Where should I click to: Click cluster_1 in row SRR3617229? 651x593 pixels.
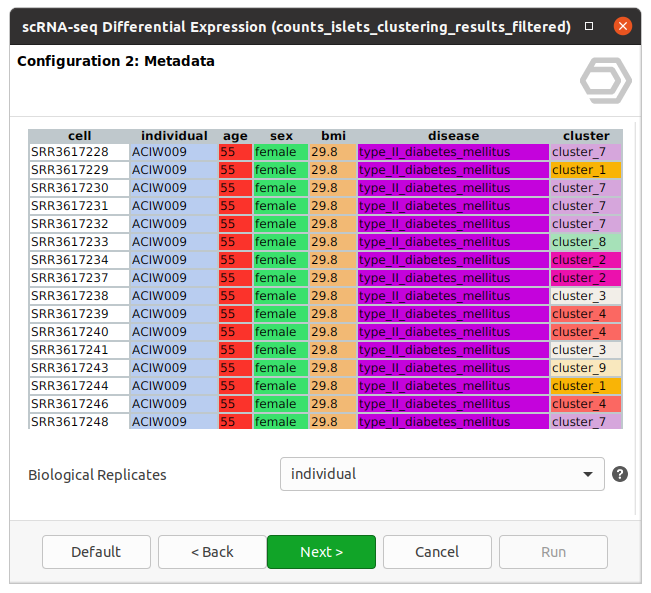click(x=586, y=170)
